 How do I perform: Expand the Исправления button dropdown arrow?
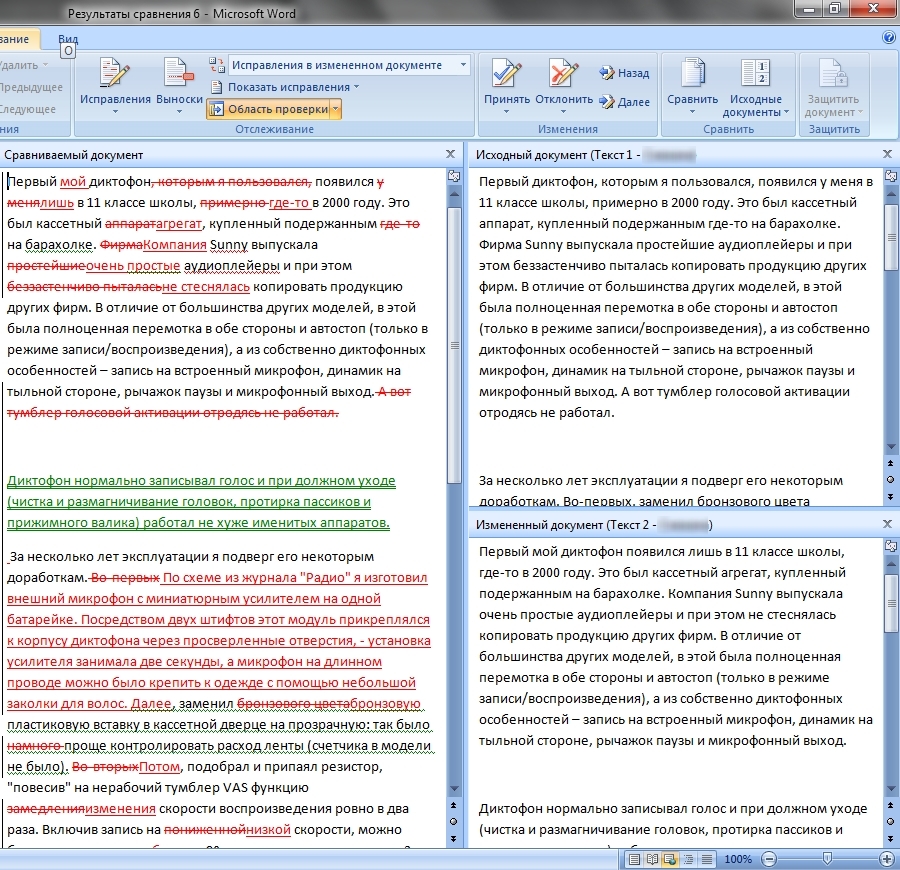click(115, 111)
